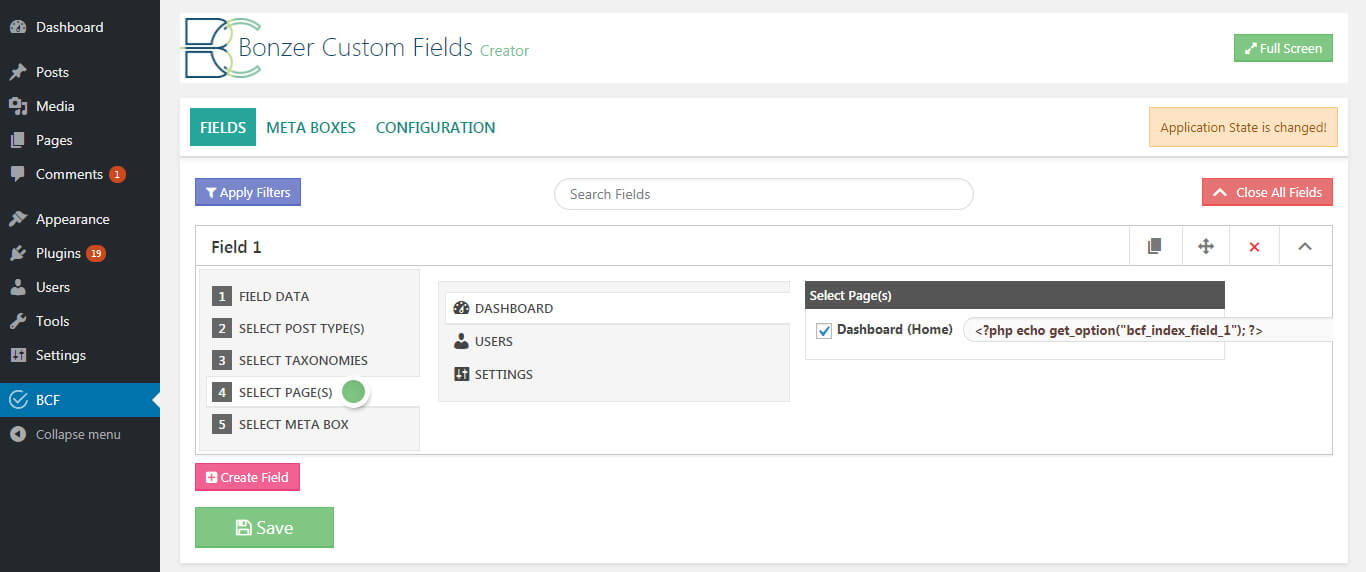
Task: Click the Comments bubble icon
Action: tap(18, 174)
